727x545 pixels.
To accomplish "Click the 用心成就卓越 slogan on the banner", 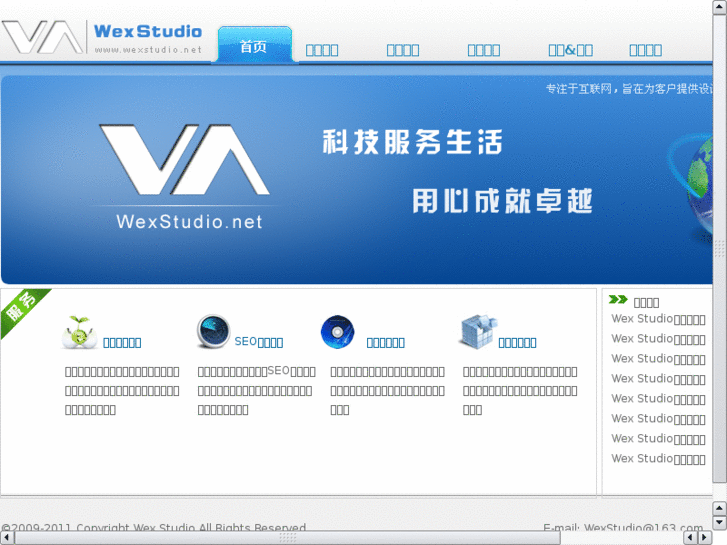I will [x=502, y=201].
